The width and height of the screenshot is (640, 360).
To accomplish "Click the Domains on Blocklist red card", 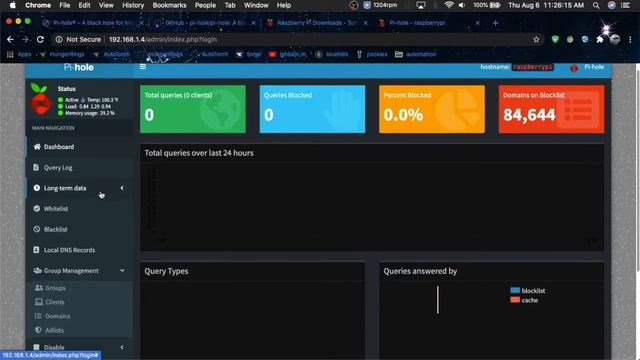I will (551, 109).
